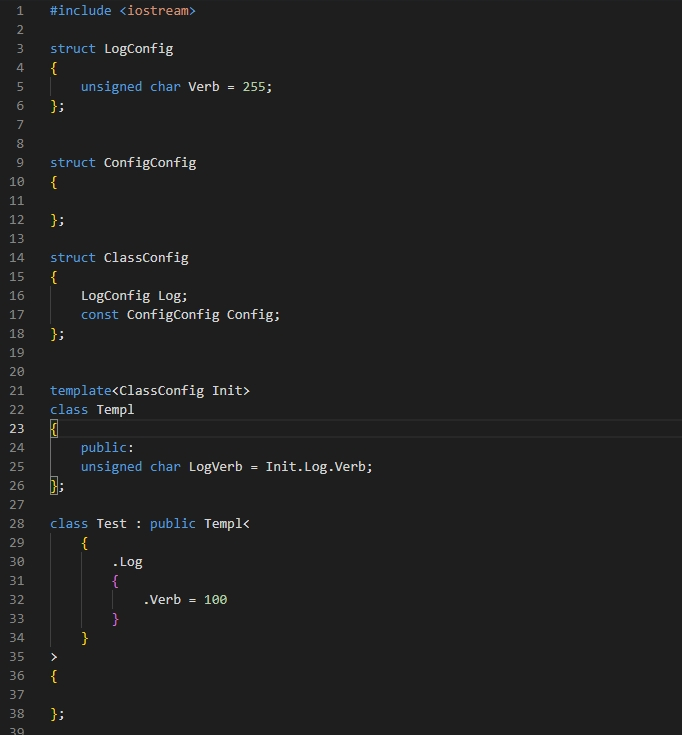
Task: Click the Templ class name on line 22
Action: point(115,409)
